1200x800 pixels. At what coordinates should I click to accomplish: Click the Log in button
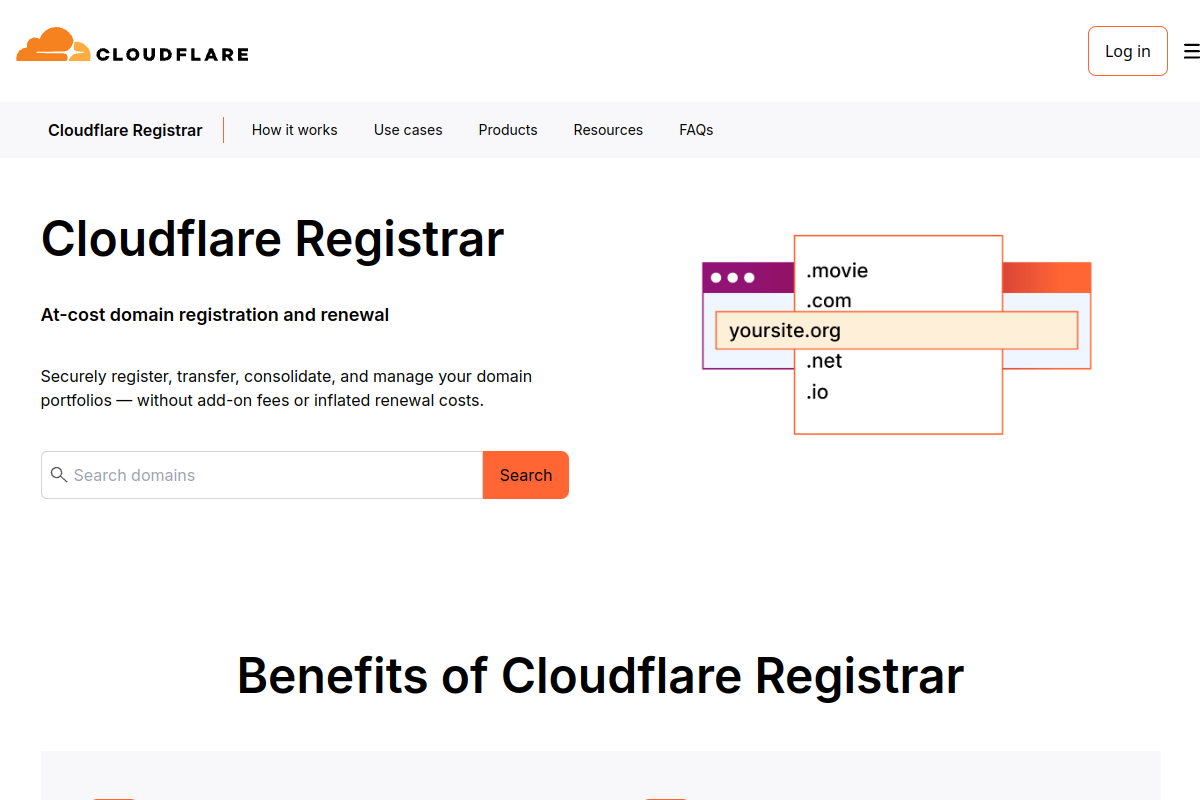point(1127,51)
